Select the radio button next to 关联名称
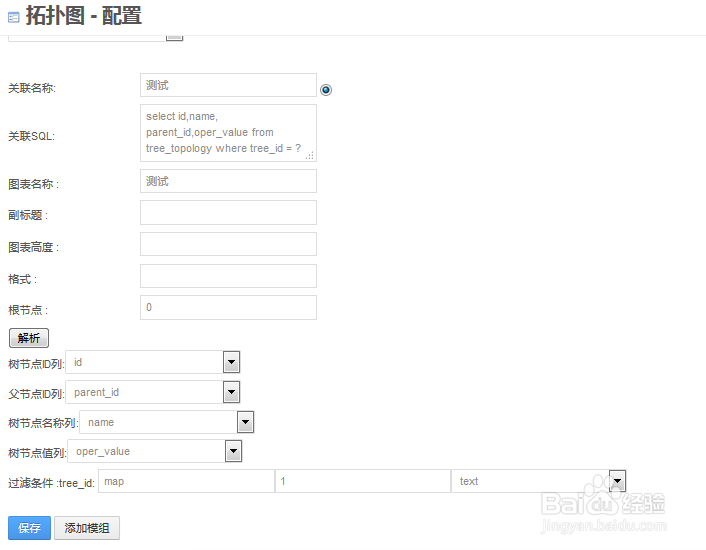This screenshot has height=550, width=706. 326,90
